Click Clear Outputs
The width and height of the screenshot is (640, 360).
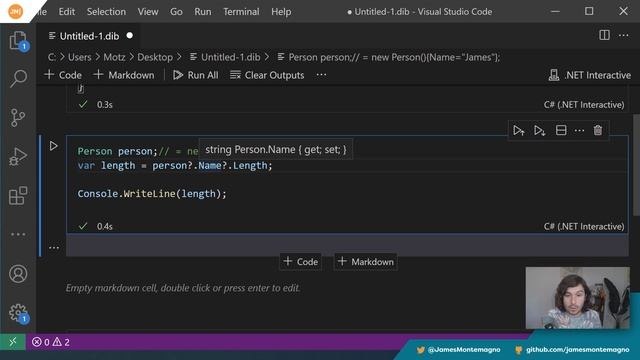[267, 75]
